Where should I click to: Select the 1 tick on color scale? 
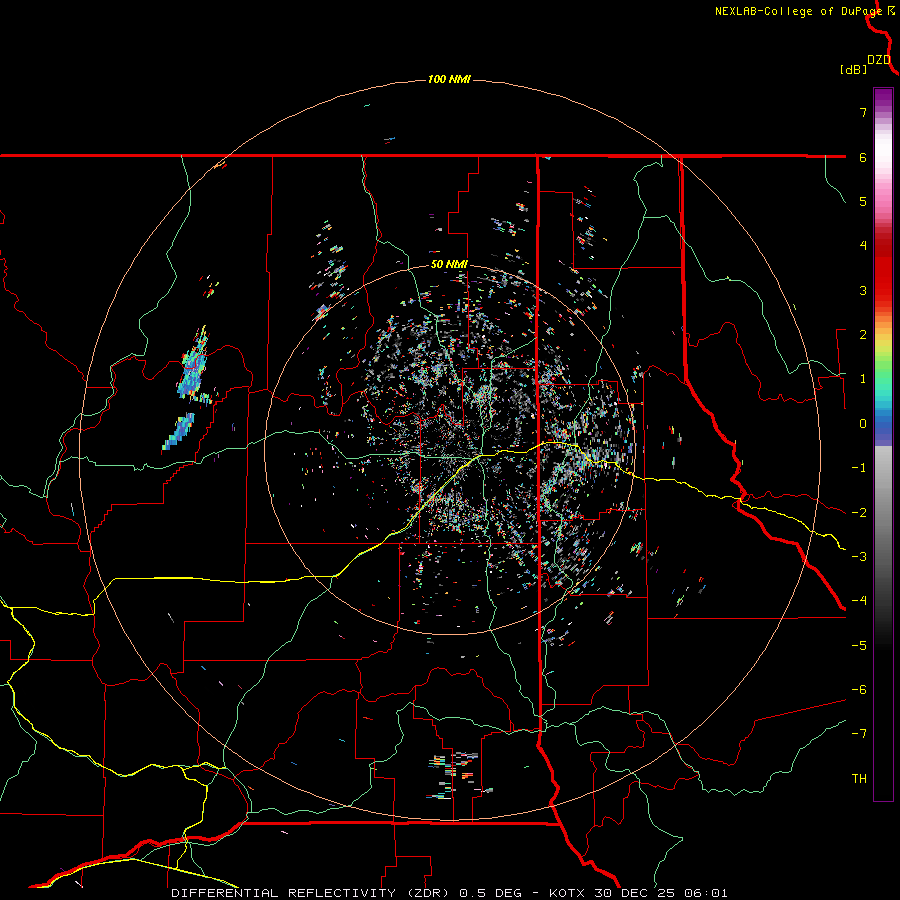tap(863, 379)
